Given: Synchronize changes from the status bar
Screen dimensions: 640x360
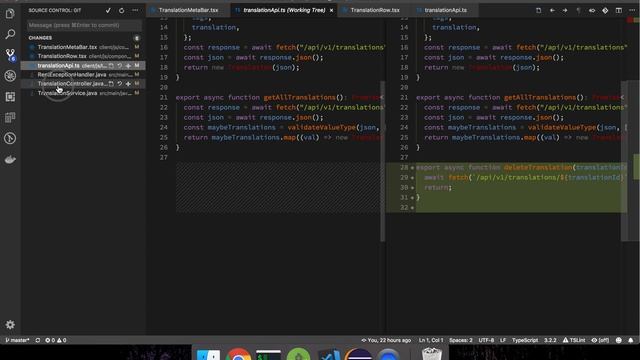Looking at the screenshot, I should [x=38, y=340].
